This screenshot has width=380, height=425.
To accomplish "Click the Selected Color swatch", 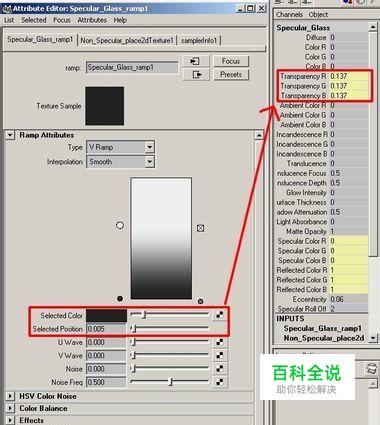I will [x=106, y=315].
